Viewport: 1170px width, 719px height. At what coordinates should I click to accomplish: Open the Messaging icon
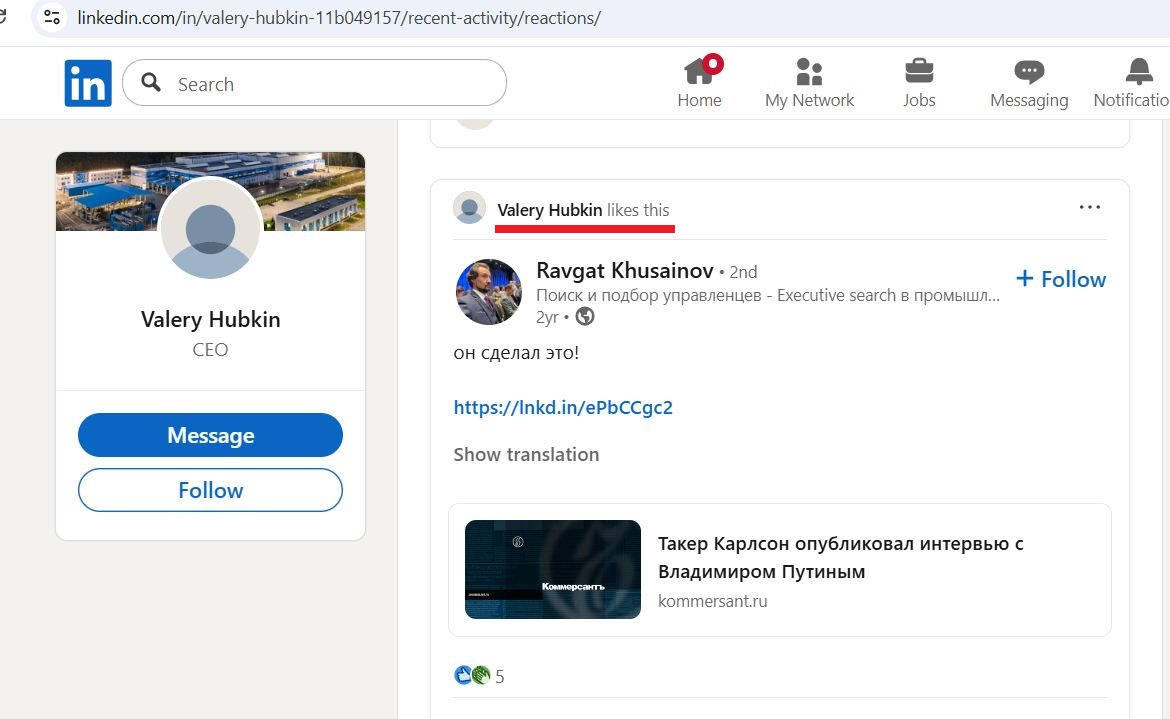point(1028,72)
